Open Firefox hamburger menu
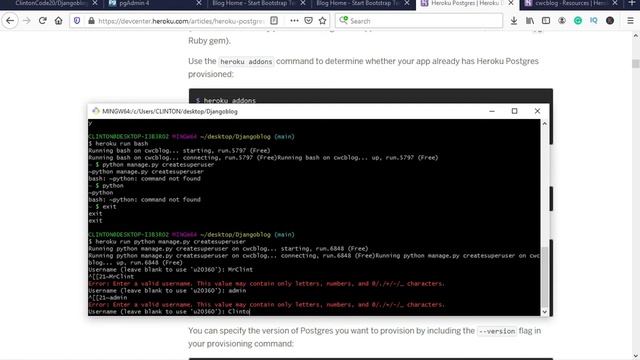Viewport: 640px width, 360px height. (631, 20)
